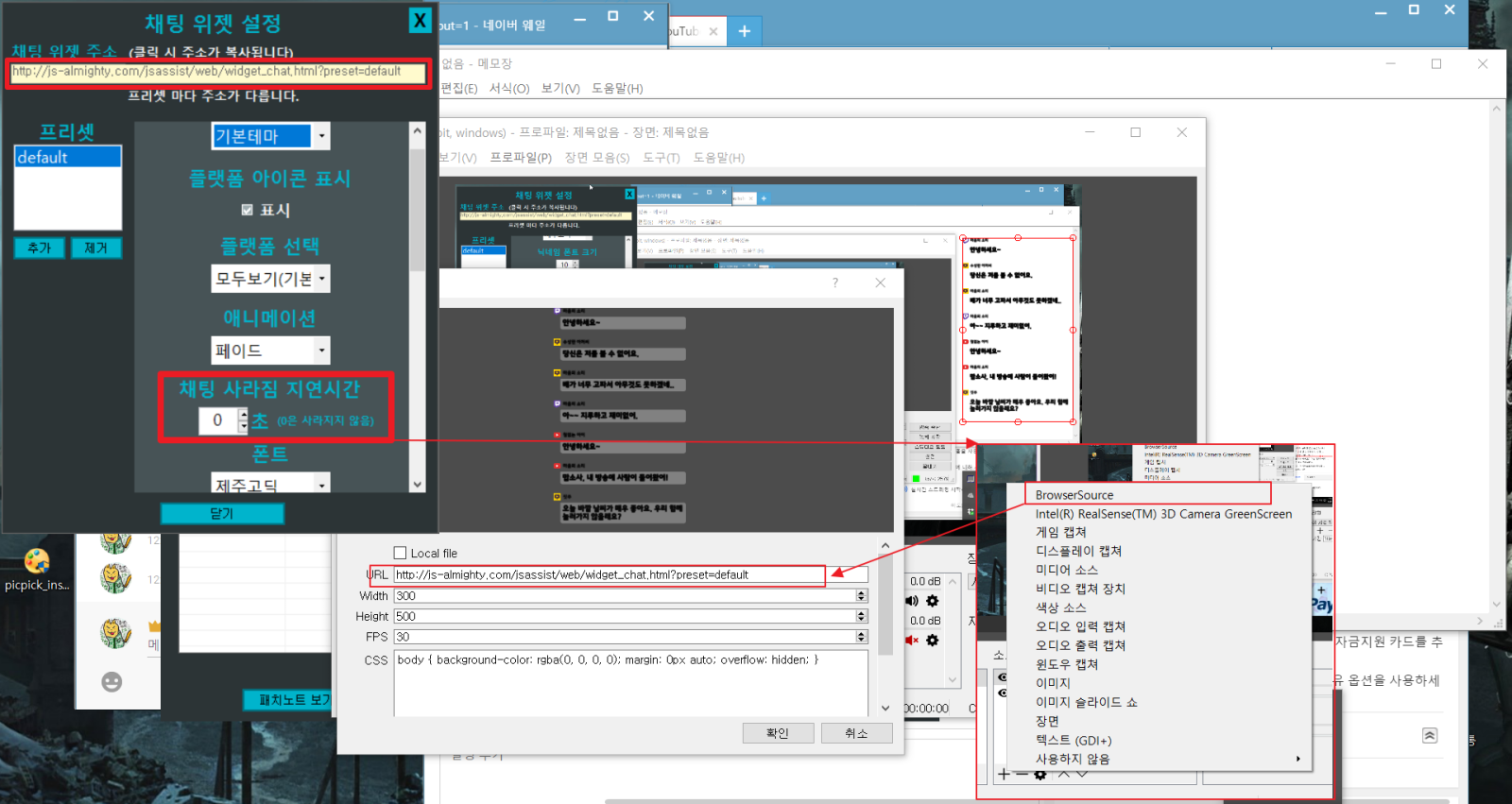Click the 제거 preset remove button

(x=96, y=248)
